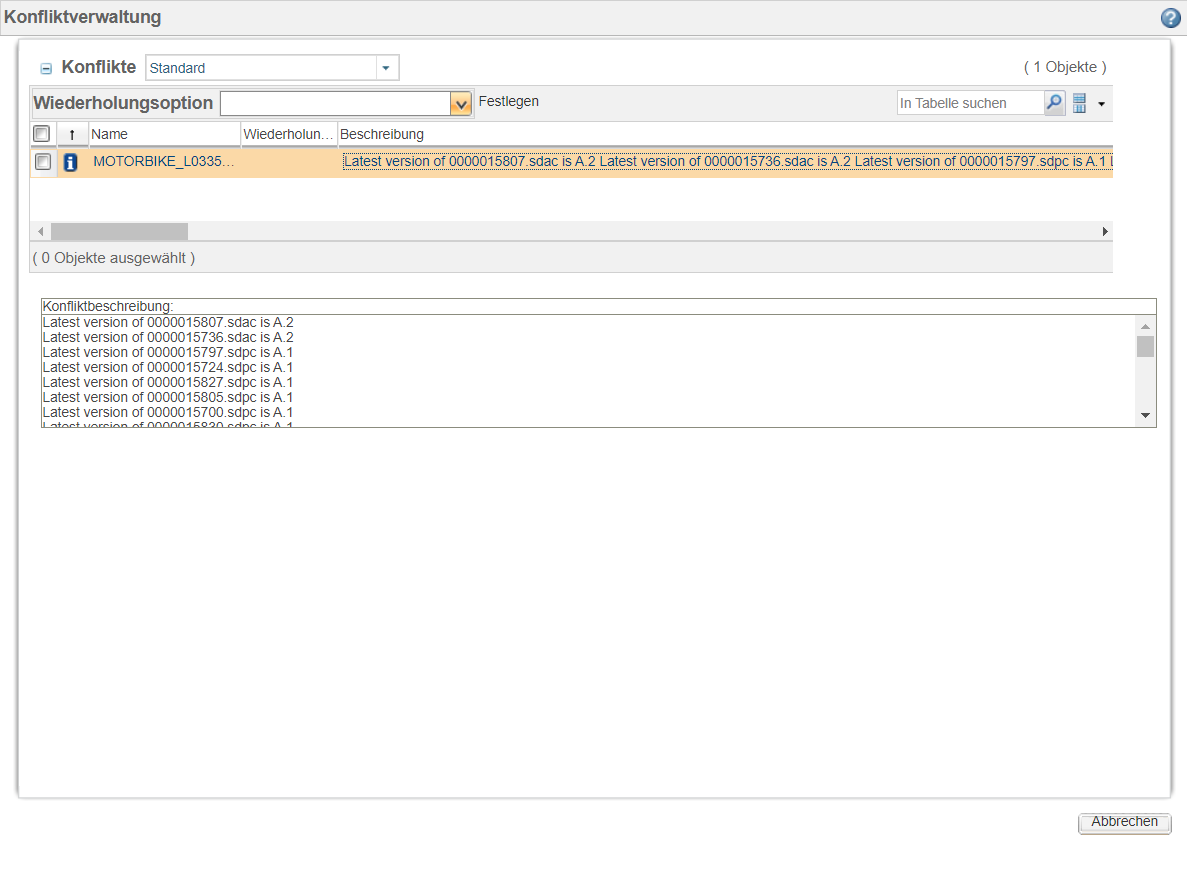Click the ( 1 Objekte ) count text
The image size is (1187, 875).
point(1065,67)
